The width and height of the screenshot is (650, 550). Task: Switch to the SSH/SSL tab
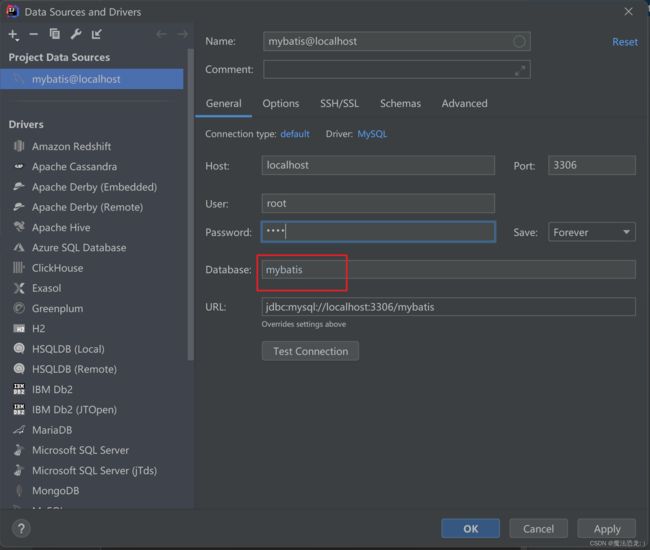click(x=339, y=103)
